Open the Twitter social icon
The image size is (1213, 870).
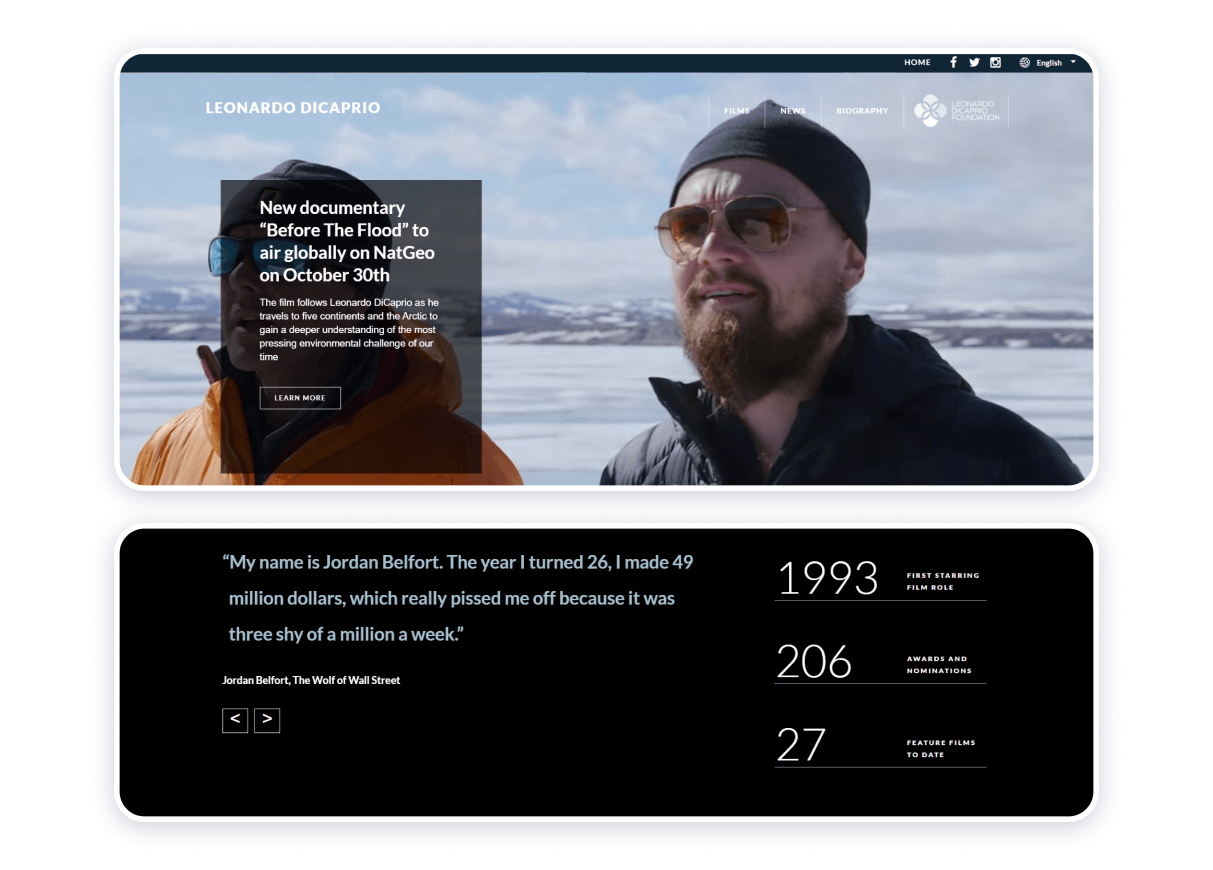click(x=974, y=62)
